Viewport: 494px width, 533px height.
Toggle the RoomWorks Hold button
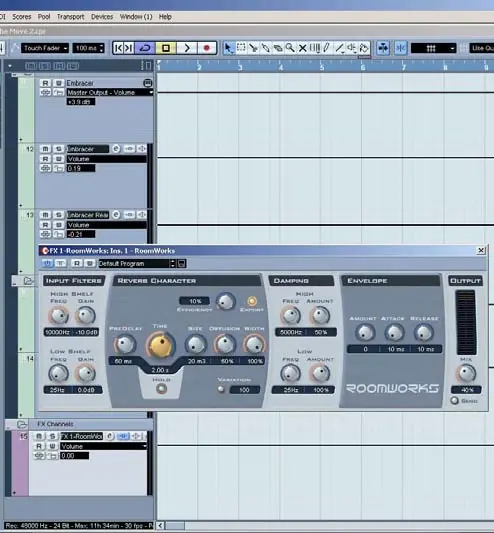(x=161, y=389)
